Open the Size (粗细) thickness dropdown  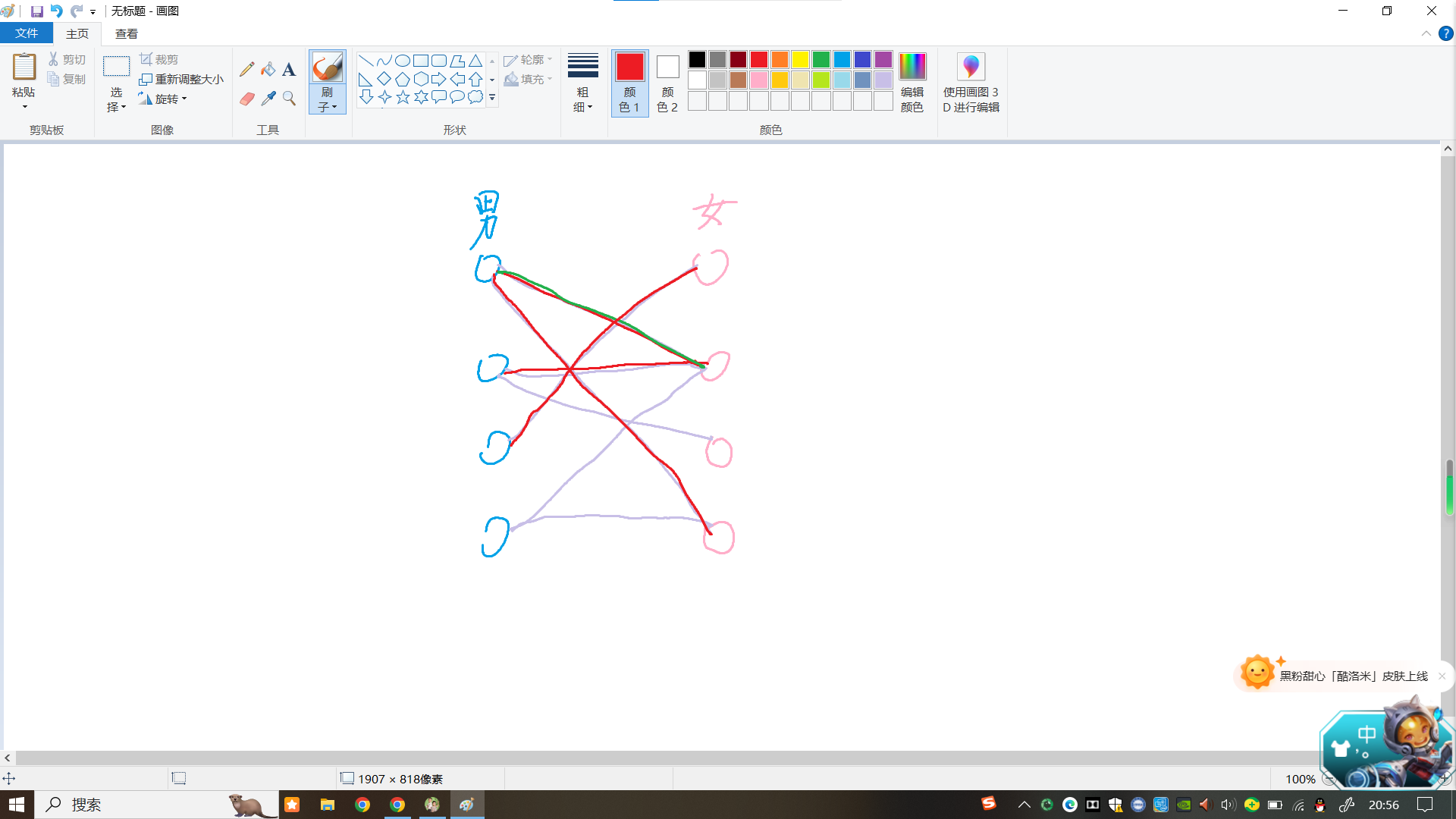coord(582,83)
